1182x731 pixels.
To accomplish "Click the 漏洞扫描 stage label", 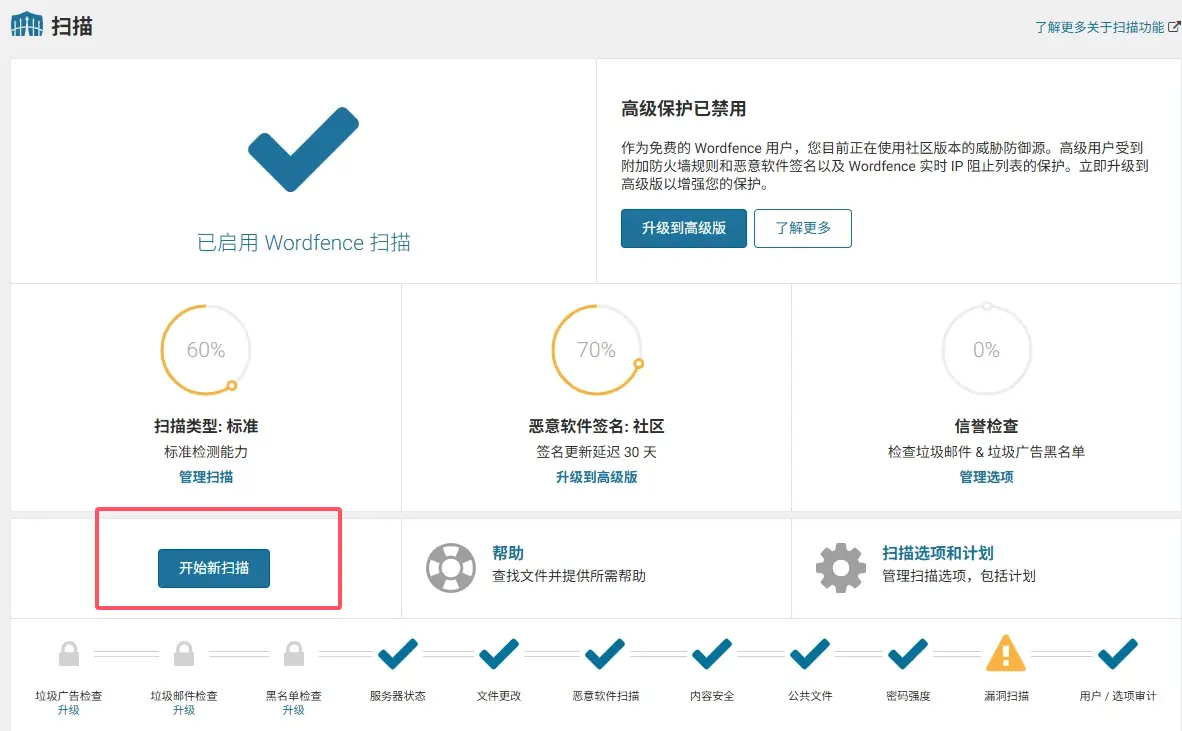I will [1006, 696].
